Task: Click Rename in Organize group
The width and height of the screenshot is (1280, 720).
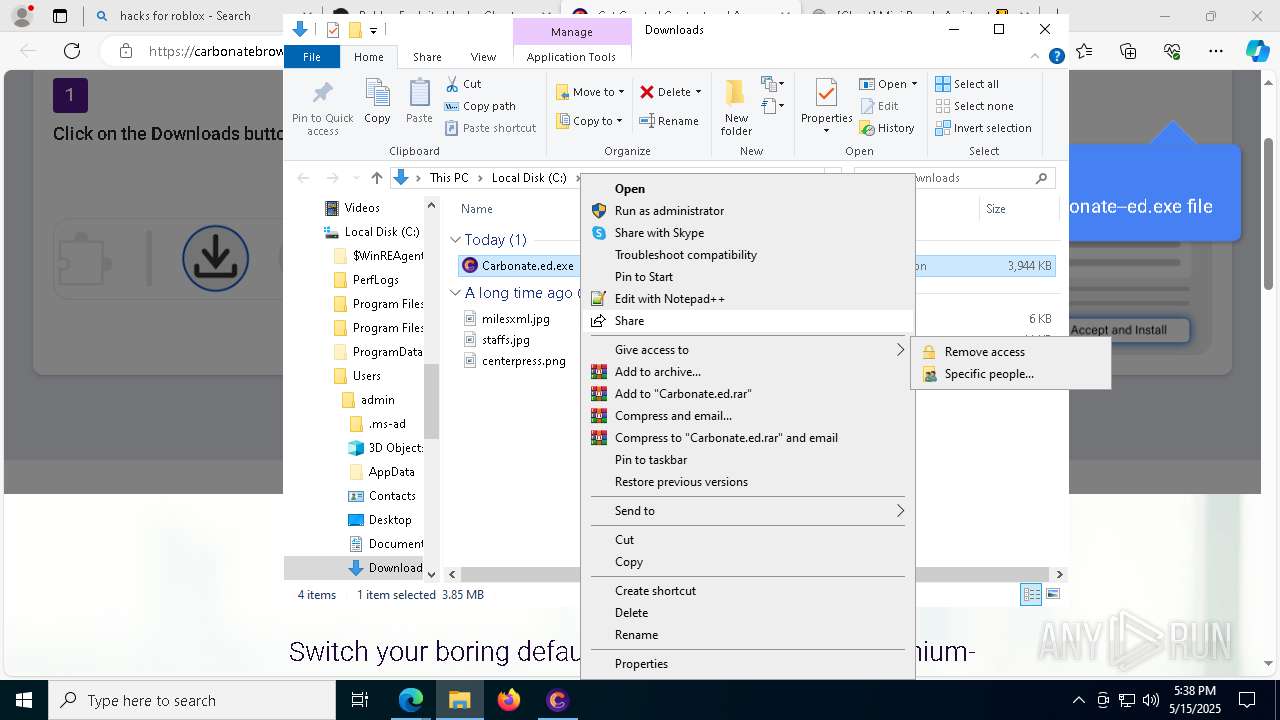Action: click(669, 121)
